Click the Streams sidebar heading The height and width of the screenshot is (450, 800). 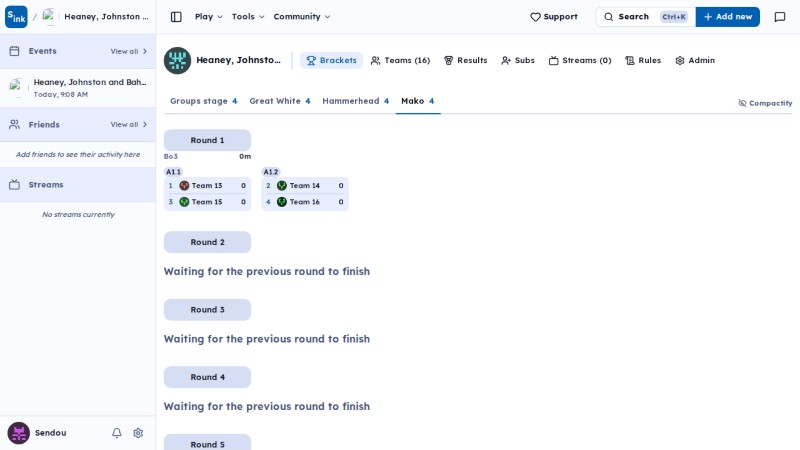(46, 185)
